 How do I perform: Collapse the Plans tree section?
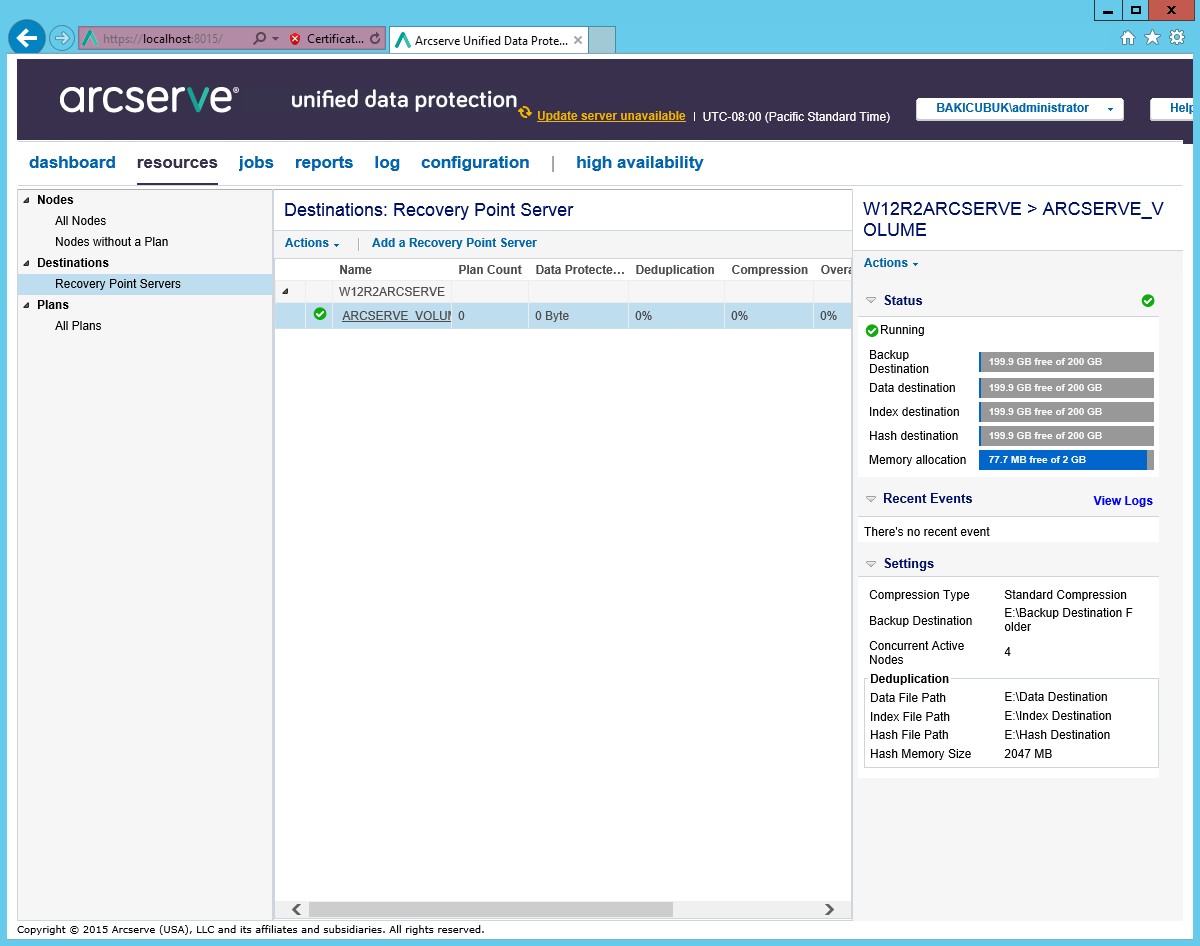[x=27, y=305]
